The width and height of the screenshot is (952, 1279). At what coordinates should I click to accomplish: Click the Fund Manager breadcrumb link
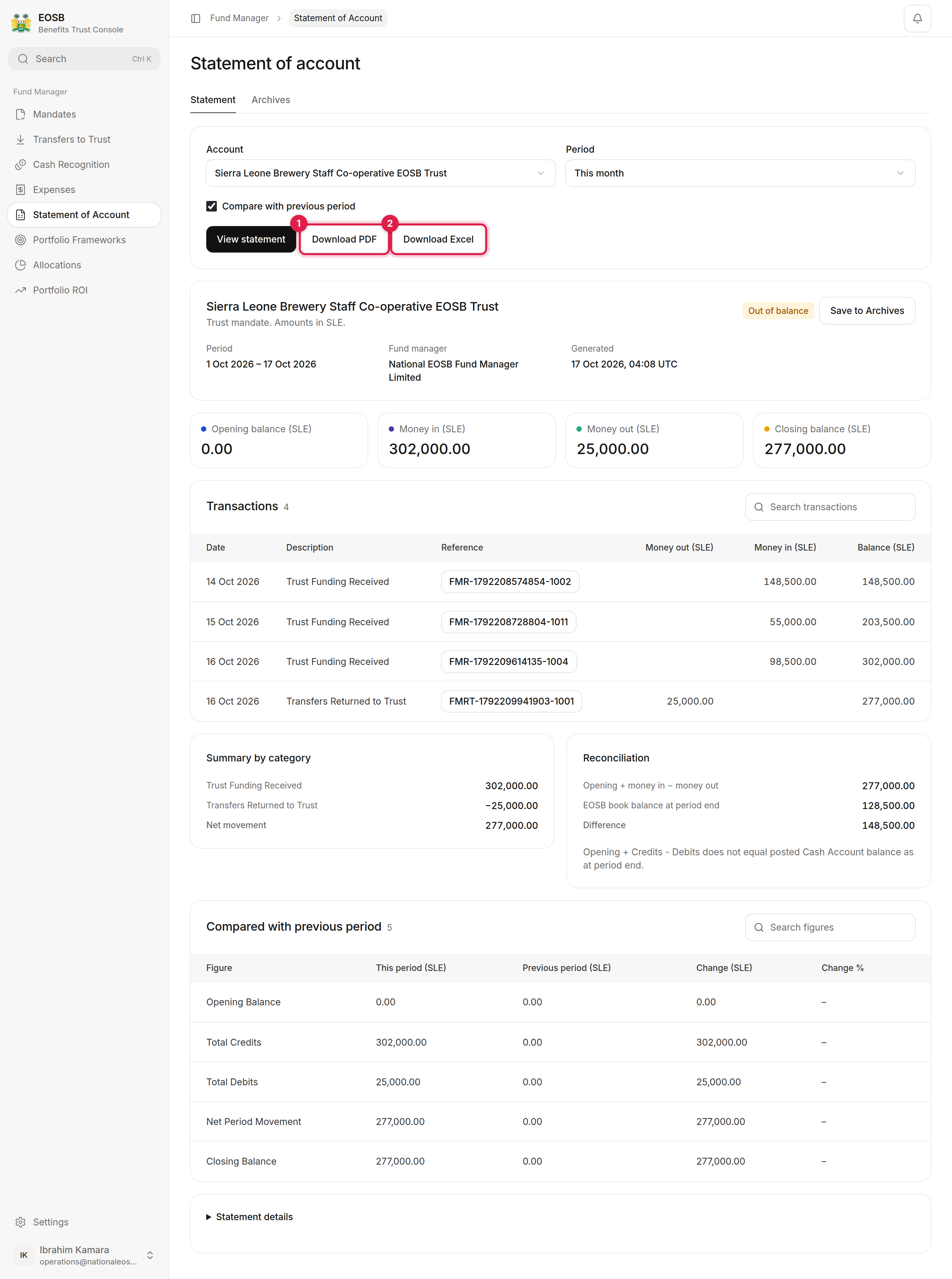(239, 19)
